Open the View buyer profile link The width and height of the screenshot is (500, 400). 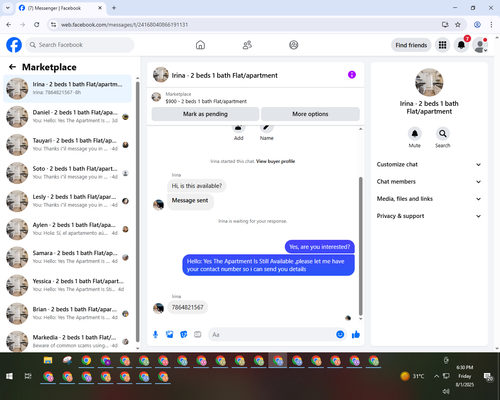[275, 161]
